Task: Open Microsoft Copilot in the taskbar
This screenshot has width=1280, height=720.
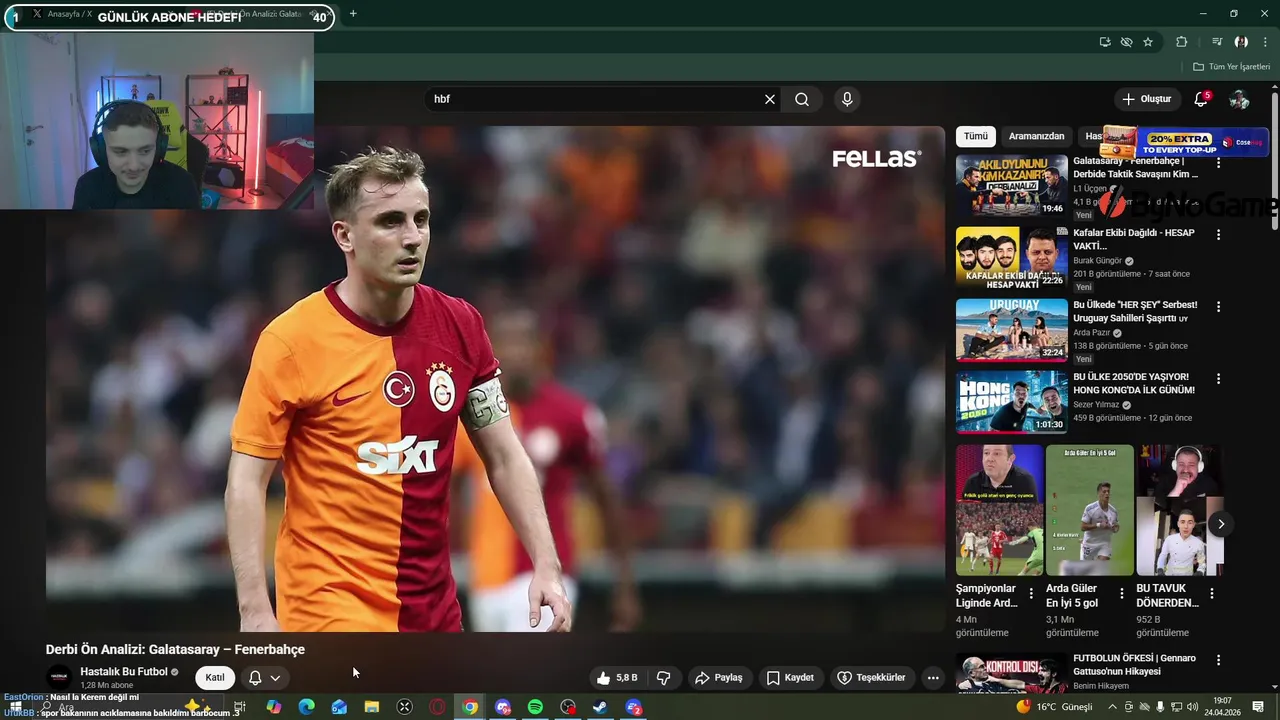Action: [x=274, y=707]
